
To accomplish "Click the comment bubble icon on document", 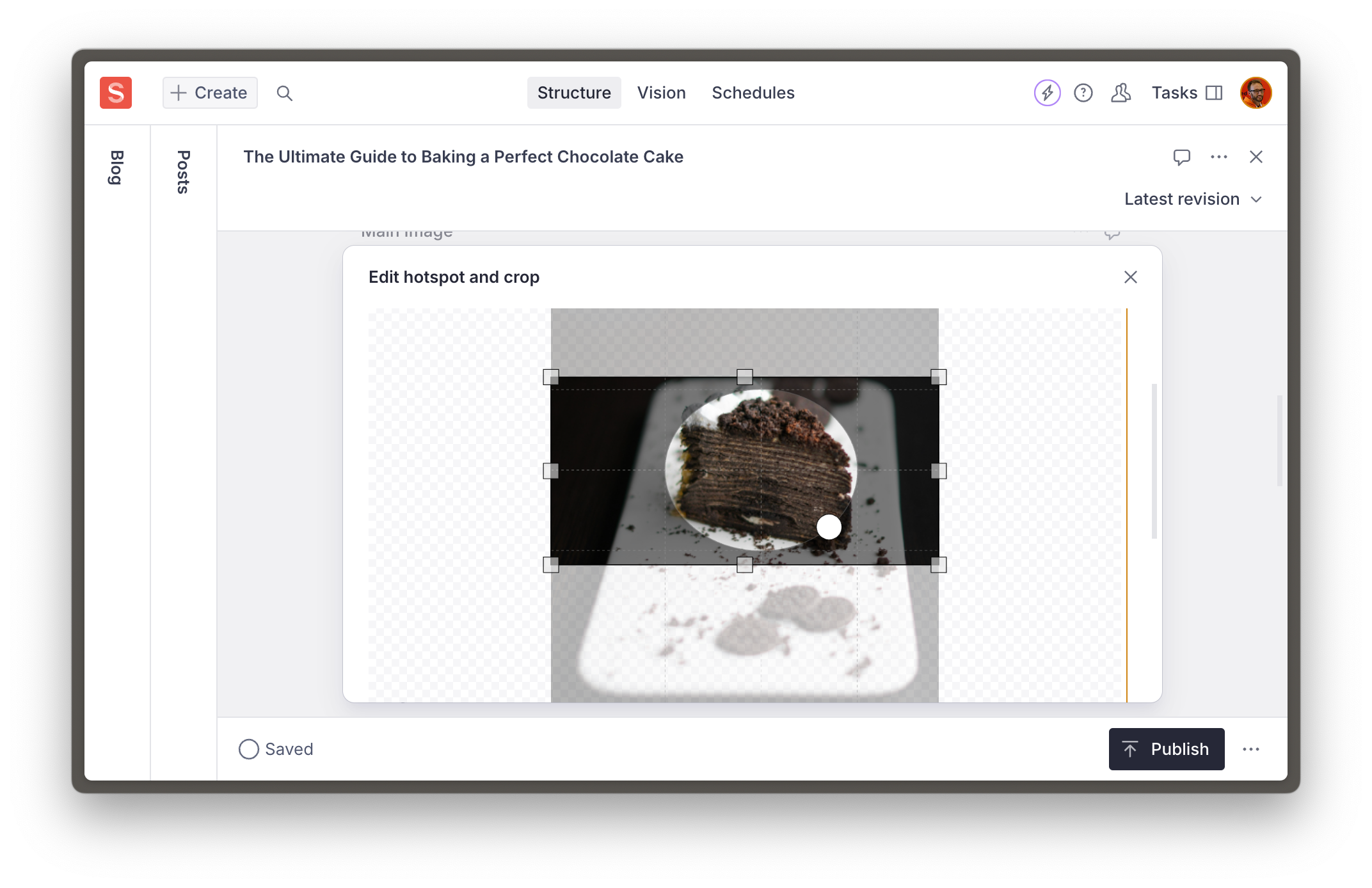I will [x=1181, y=157].
